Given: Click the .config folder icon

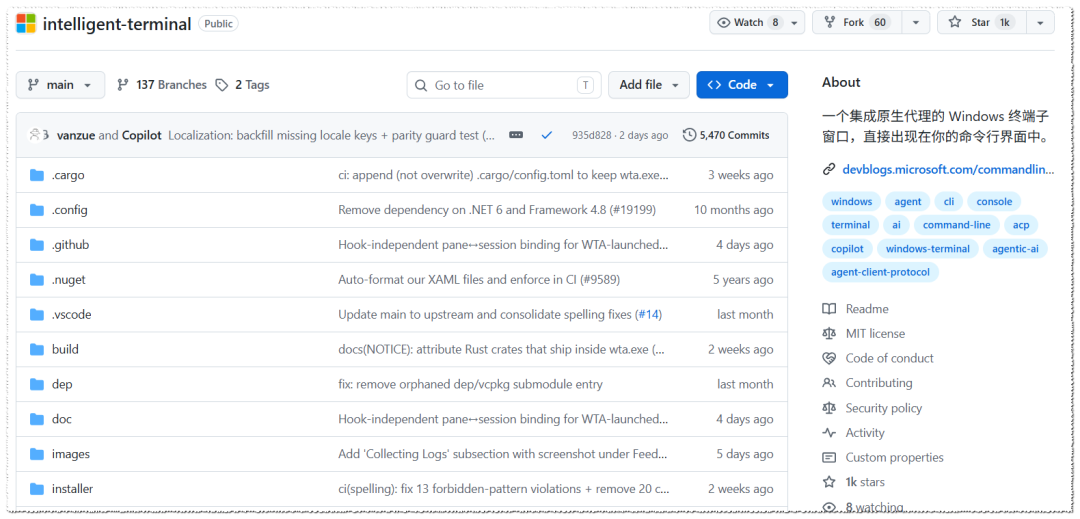Looking at the screenshot, I should point(37,210).
